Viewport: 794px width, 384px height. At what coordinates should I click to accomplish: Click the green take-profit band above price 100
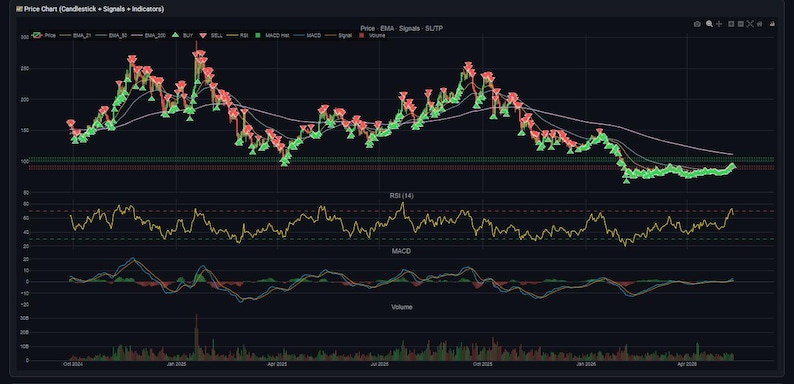(x=402, y=160)
